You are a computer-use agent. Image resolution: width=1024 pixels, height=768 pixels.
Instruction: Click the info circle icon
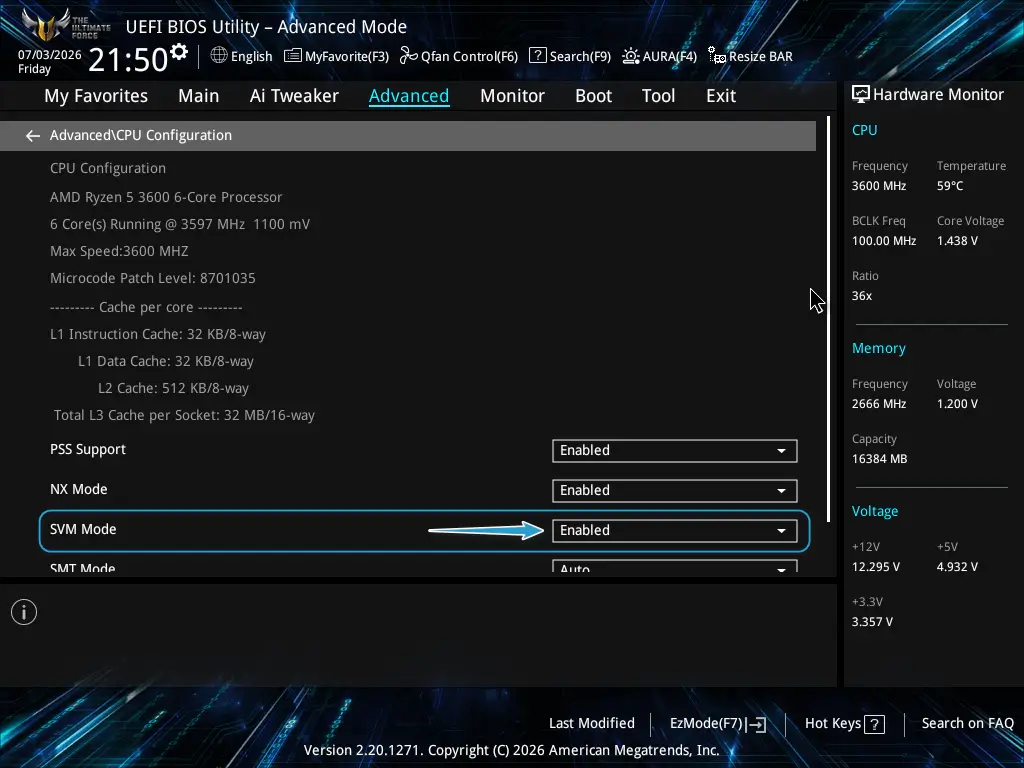(24, 612)
